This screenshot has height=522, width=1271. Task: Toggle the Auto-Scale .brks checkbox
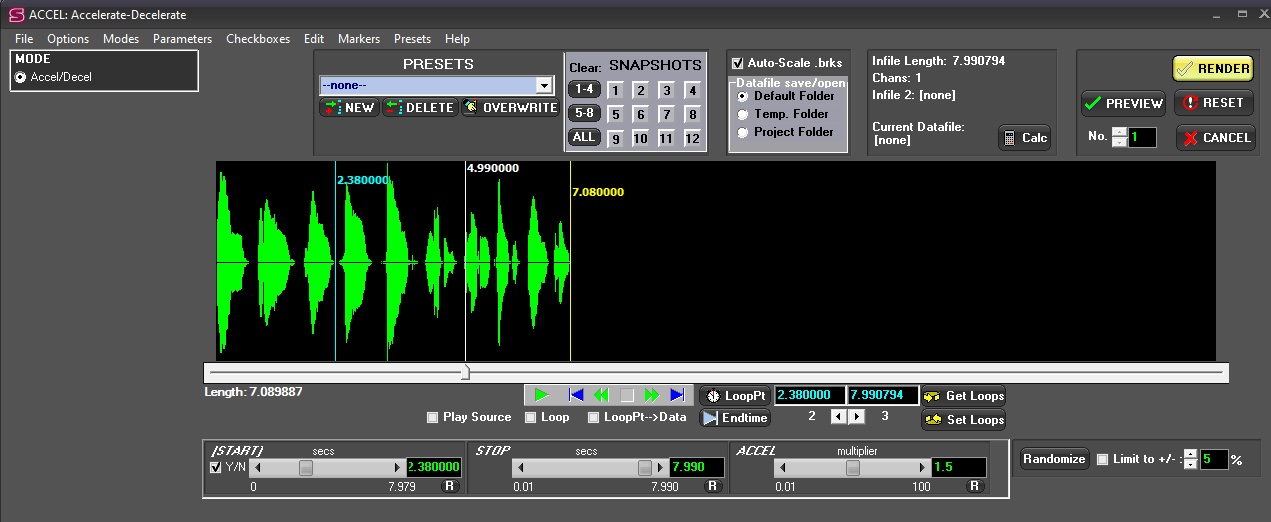point(738,63)
